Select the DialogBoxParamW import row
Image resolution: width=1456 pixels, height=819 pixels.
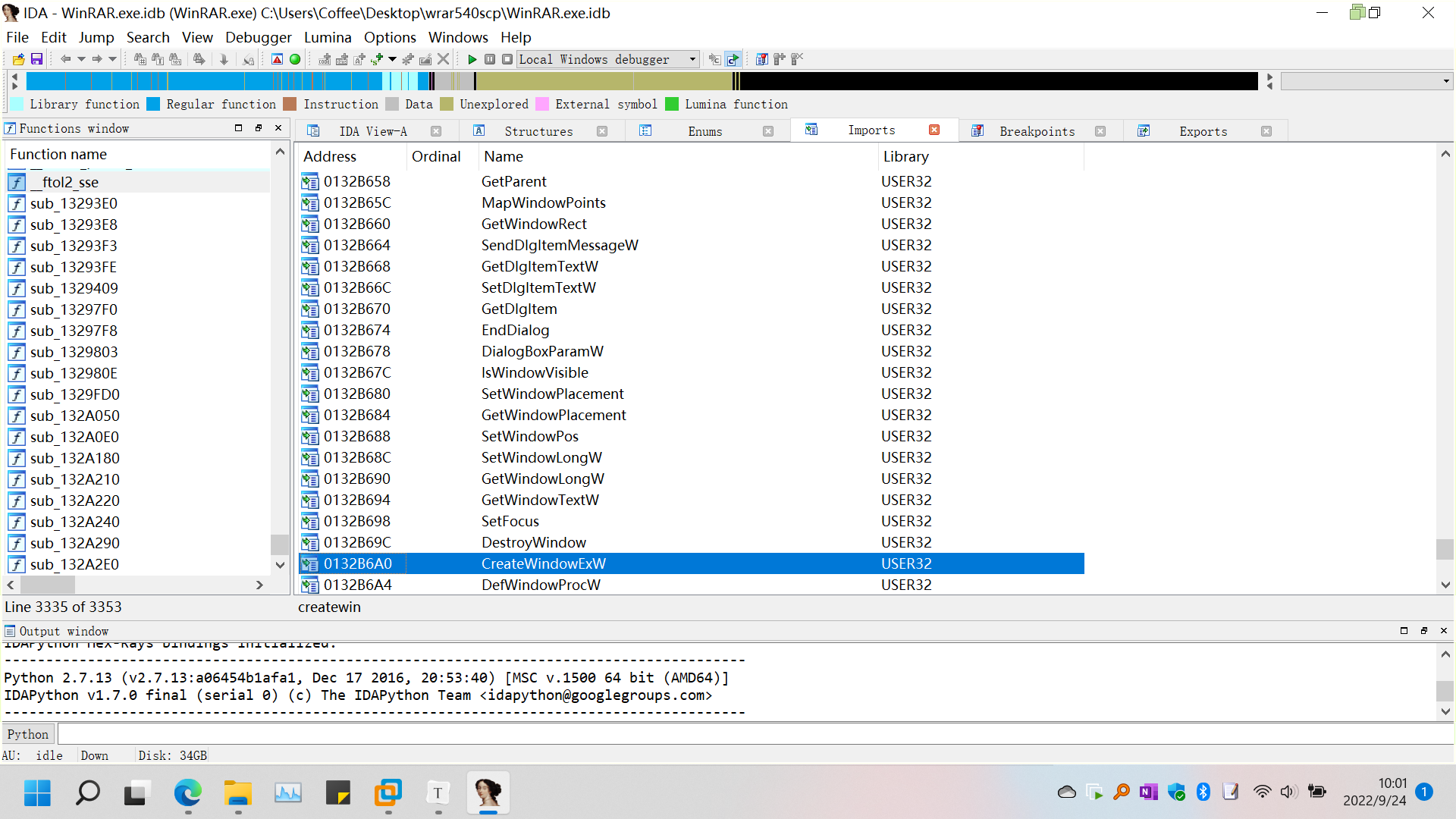[692, 351]
